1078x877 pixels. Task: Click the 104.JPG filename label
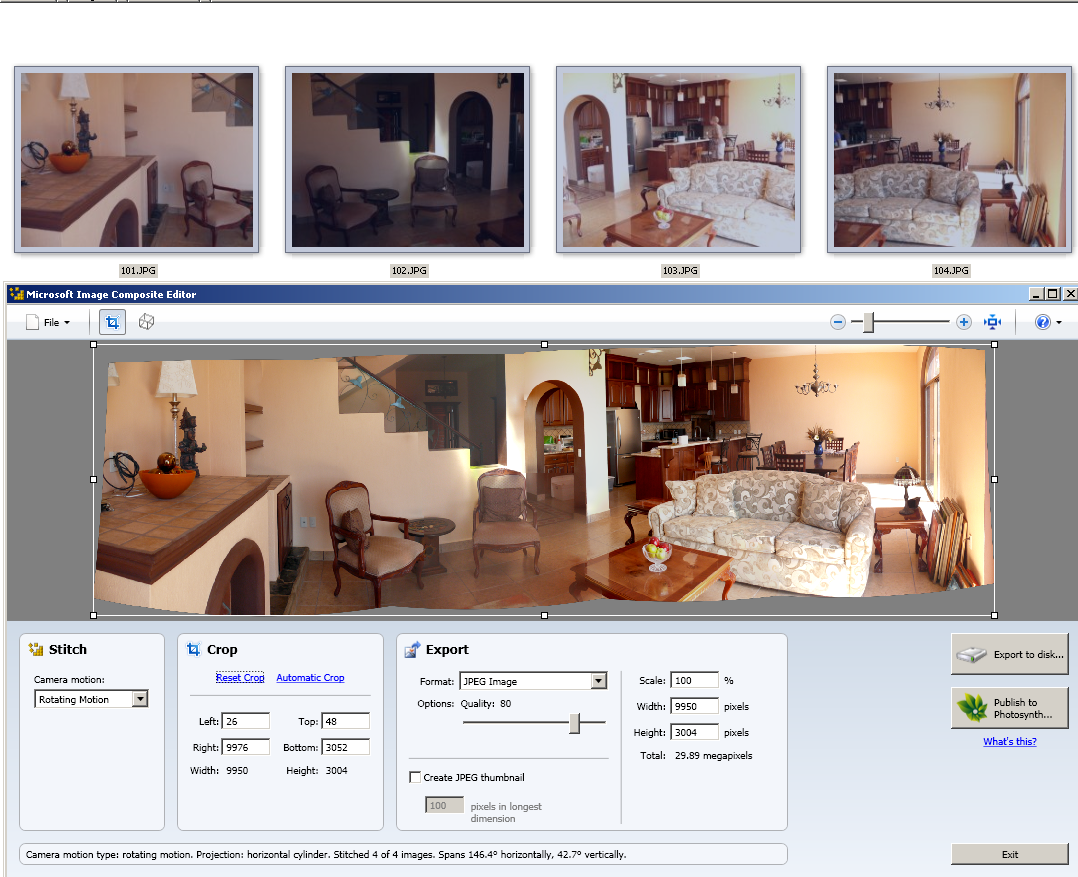click(x=951, y=271)
